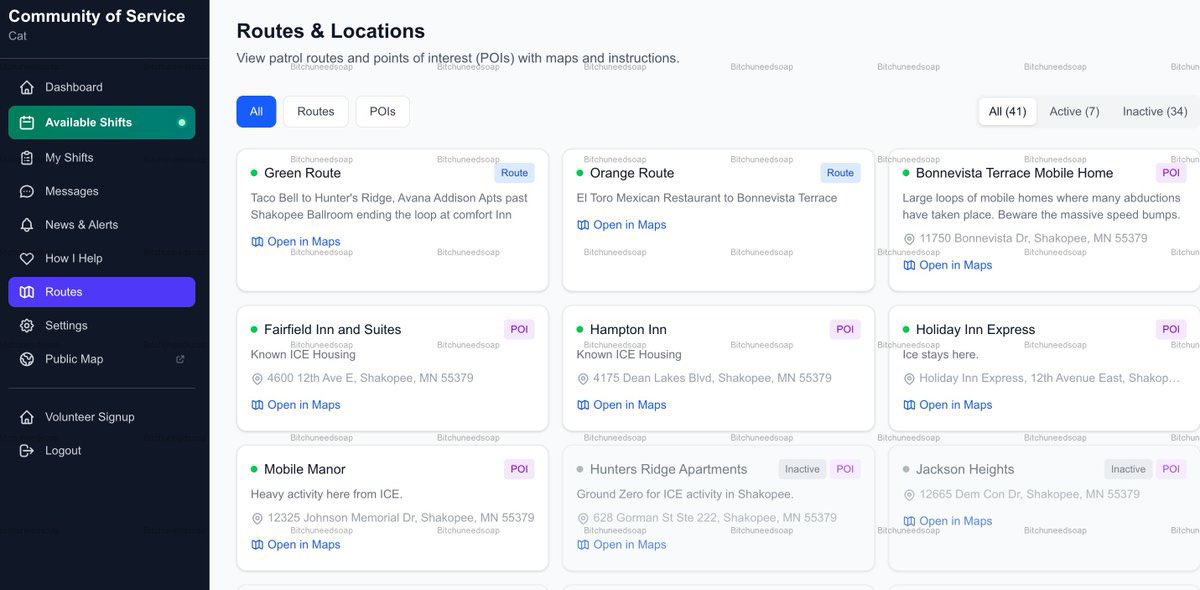Screen dimensions: 1200x590
Task: Open Messages page
Action: [102, 191]
